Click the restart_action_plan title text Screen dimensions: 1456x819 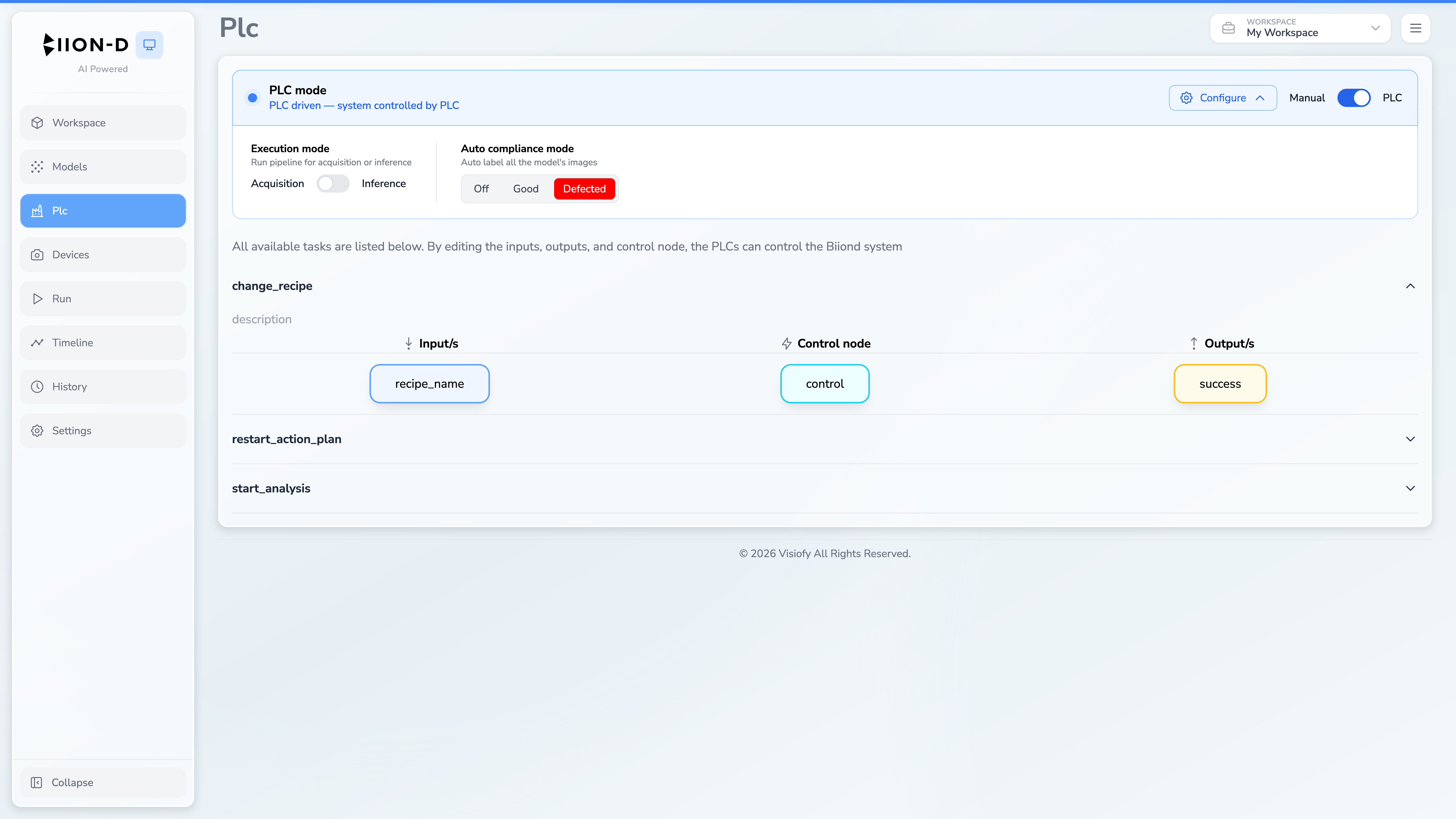point(287,439)
